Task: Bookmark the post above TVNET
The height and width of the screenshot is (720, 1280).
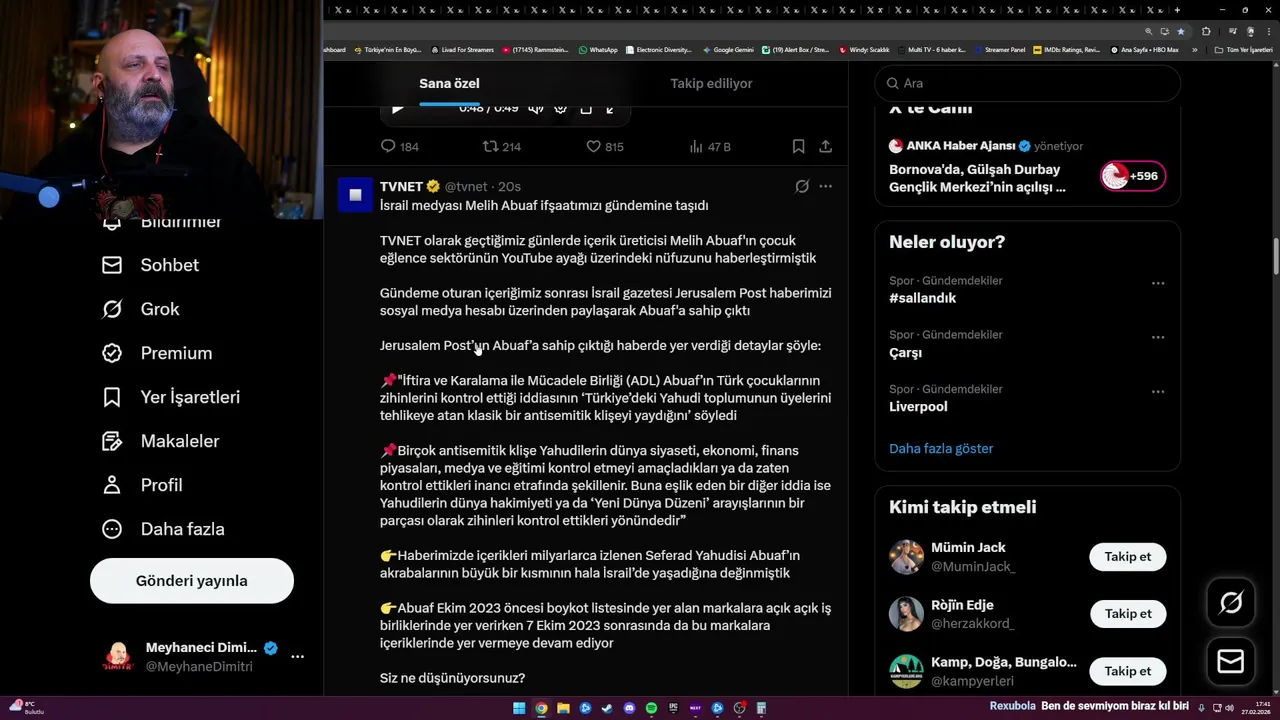Action: click(x=798, y=146)
